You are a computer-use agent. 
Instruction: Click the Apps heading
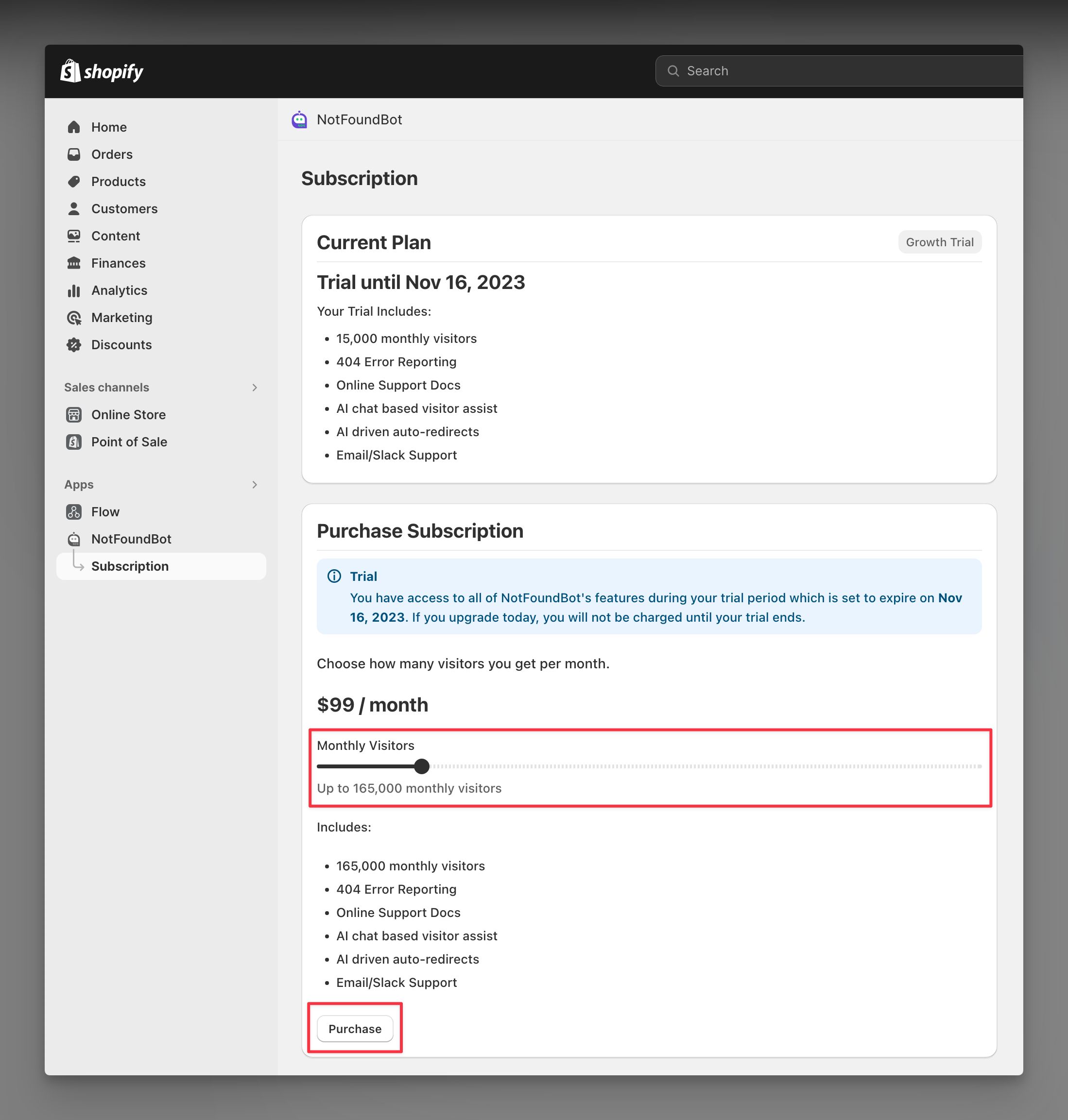pyautogui.click(x=79, y=485)
